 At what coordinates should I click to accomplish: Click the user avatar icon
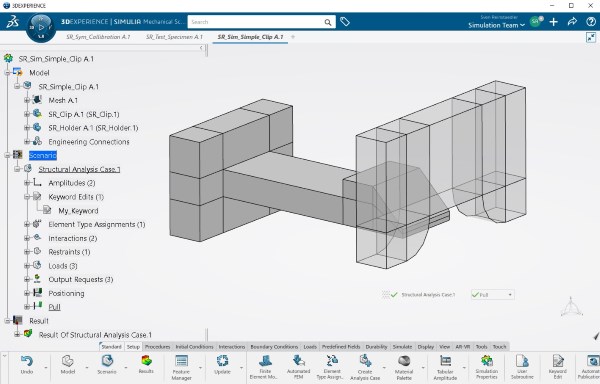point(536,21)
